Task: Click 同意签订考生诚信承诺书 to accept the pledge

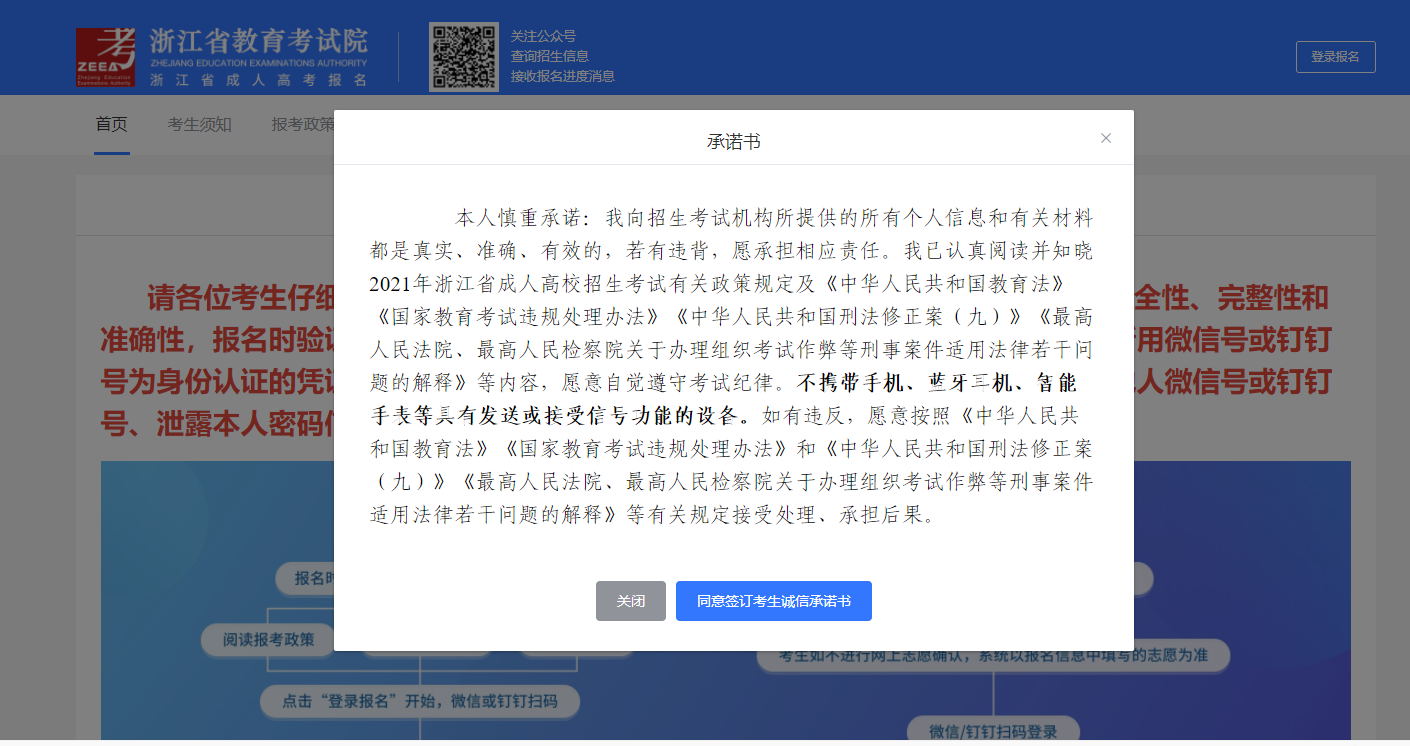Action: tap(773, 600)
